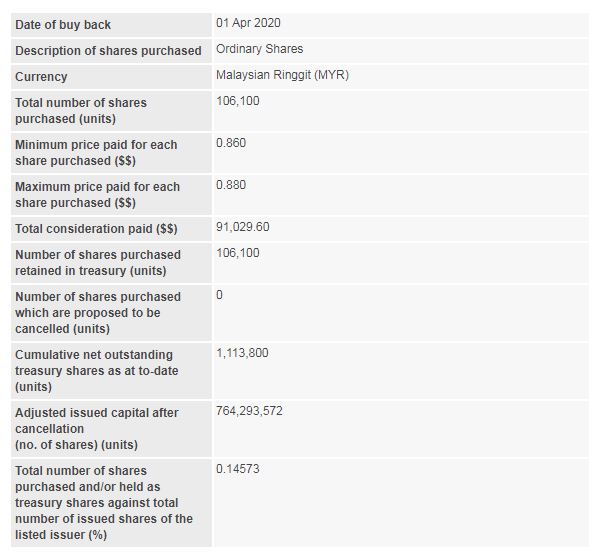This screenshot has width=604, height=555.
Task: Select the '91,029.60' consideration value
Action: point(243,227)
